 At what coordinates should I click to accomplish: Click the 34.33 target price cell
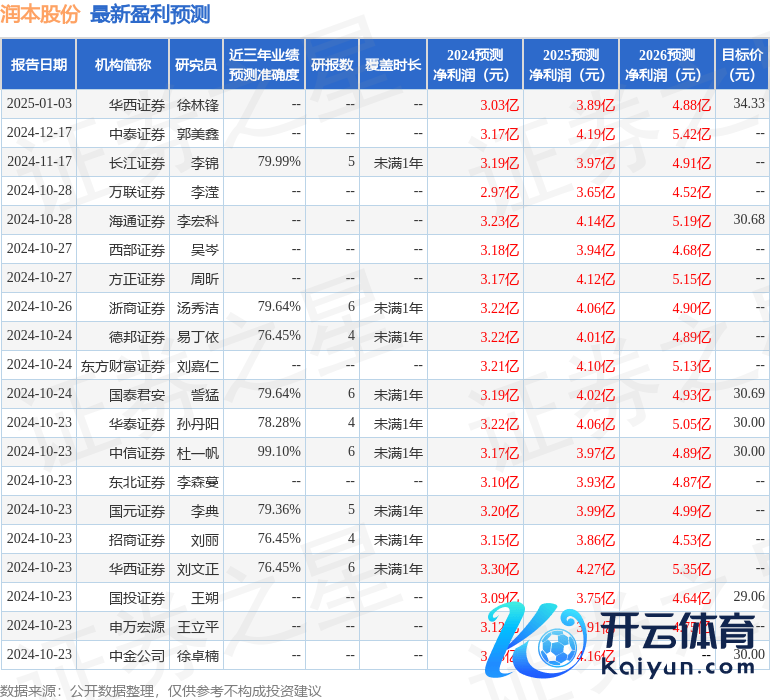(748, 104)
